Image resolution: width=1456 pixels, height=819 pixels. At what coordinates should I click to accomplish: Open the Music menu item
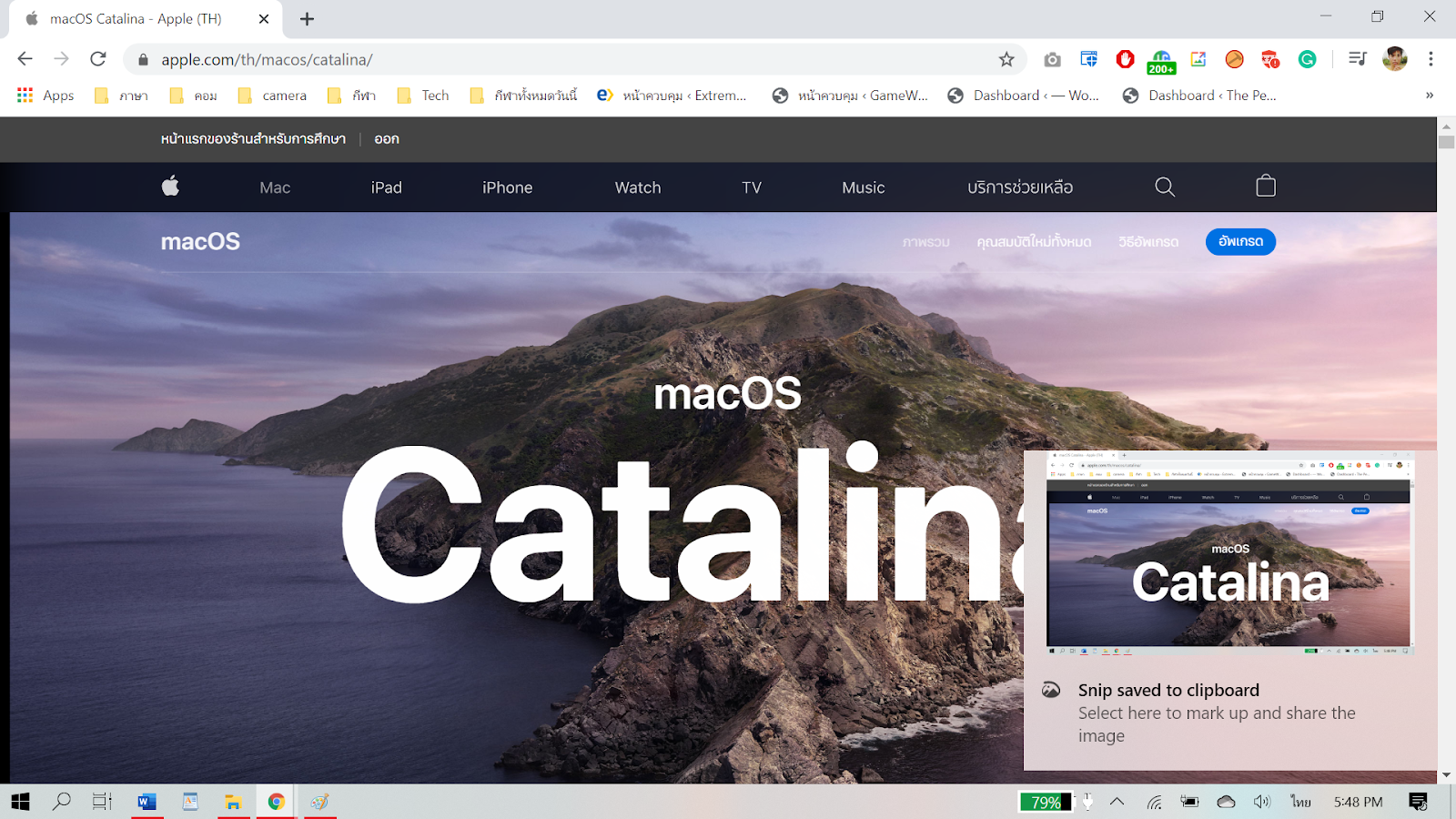pyautogui.click(x=864, y=187)
